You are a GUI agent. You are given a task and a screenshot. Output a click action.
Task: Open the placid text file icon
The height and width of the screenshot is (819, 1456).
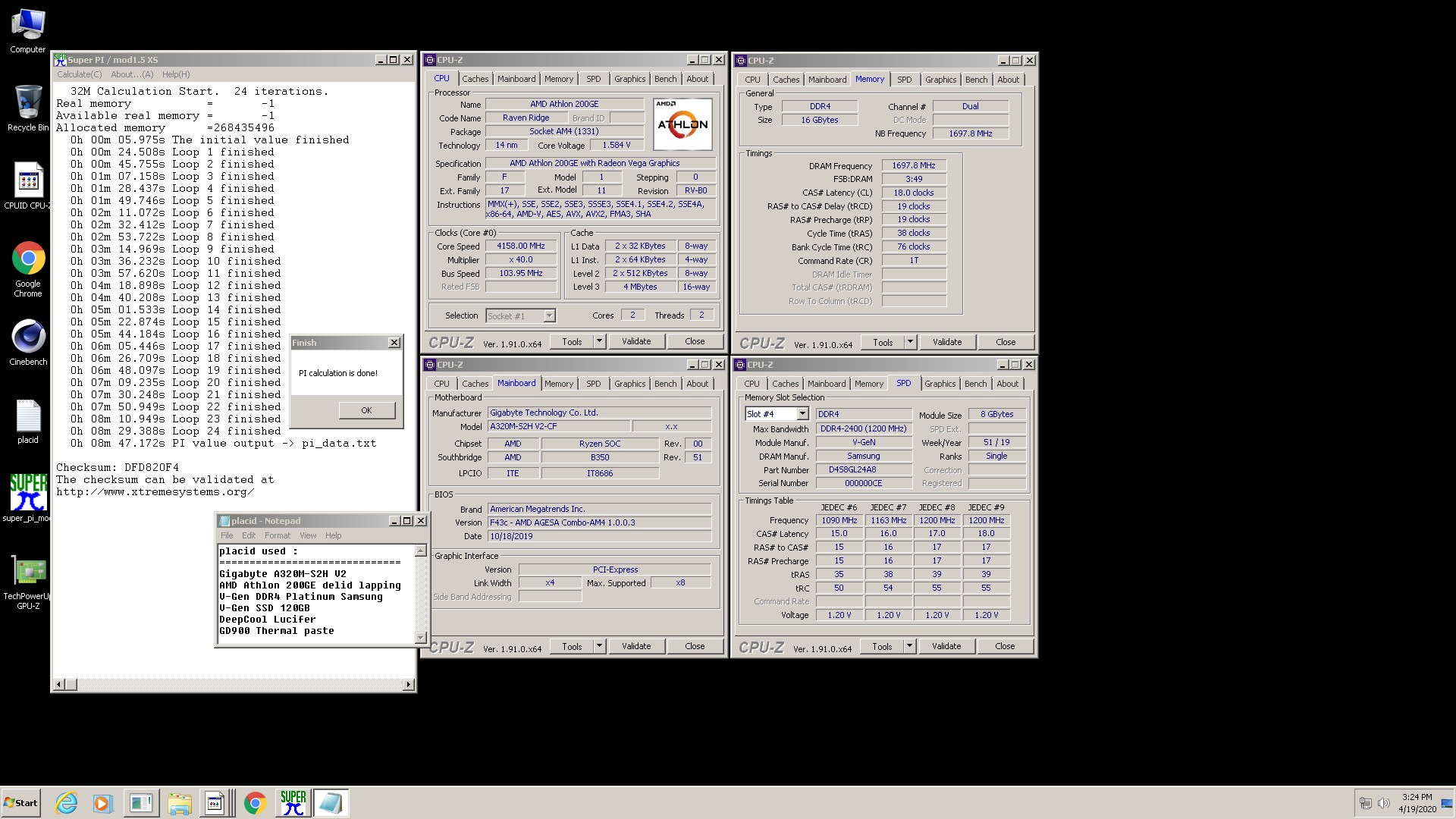point(28,422)
